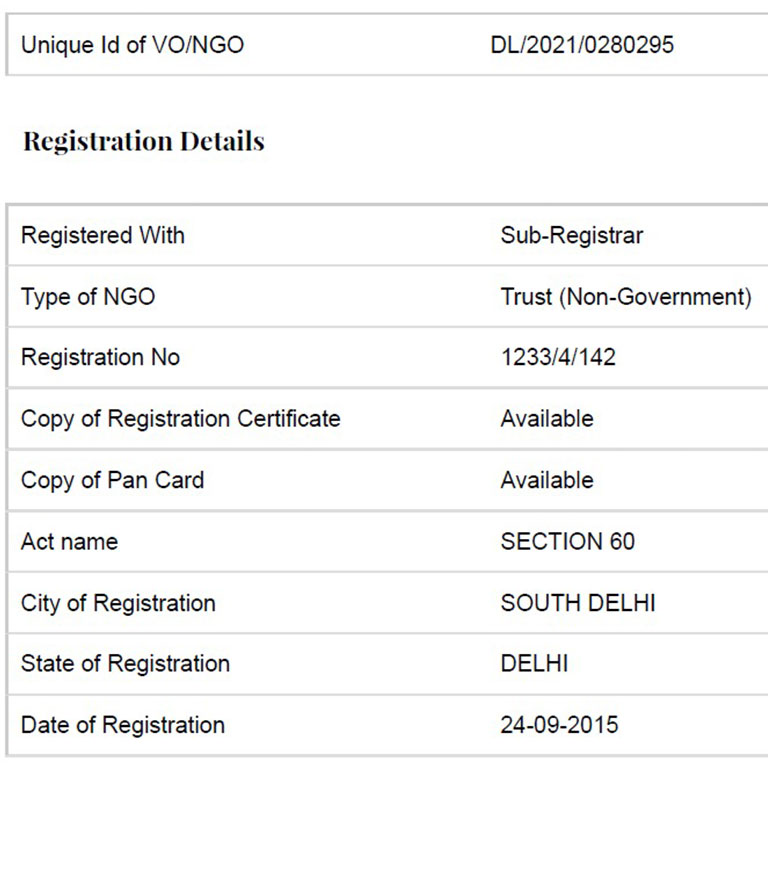Select the "Act name" label
The height and width of the screenshot is (890, 768).
(x=69, y=542)
